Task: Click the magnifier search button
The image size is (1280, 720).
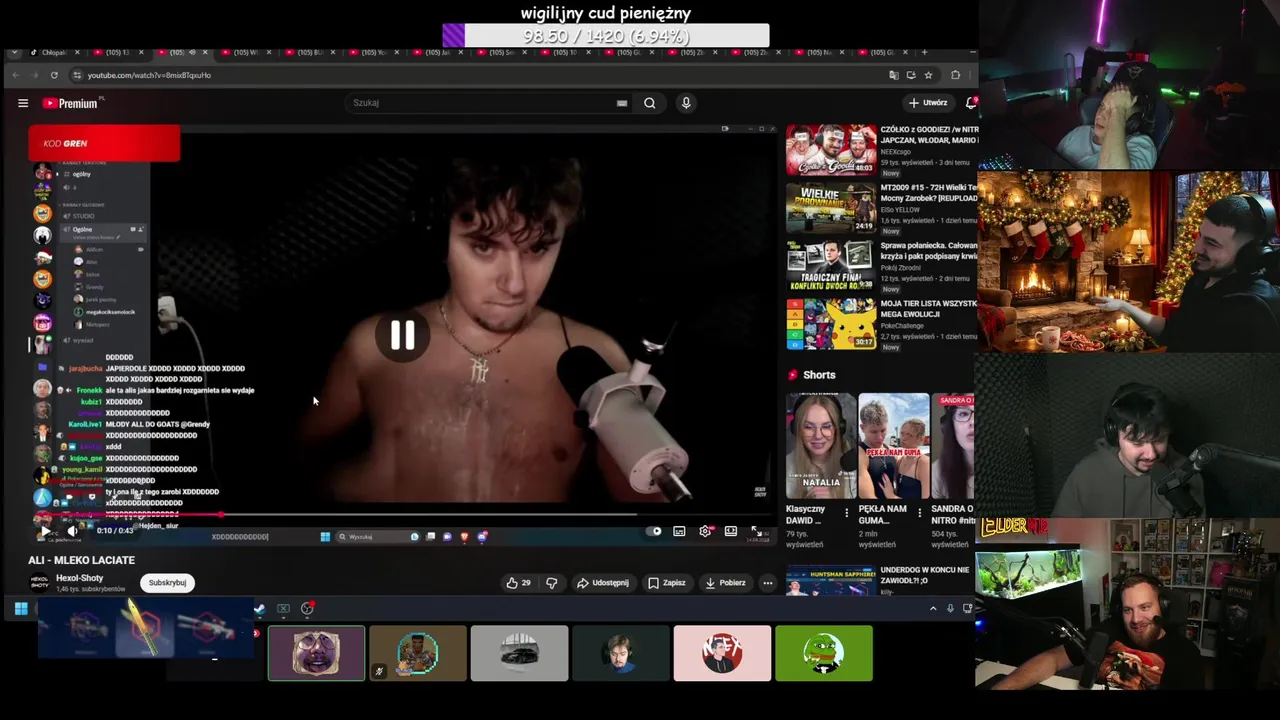Action: pyautogui.click(x=650, y=103)
